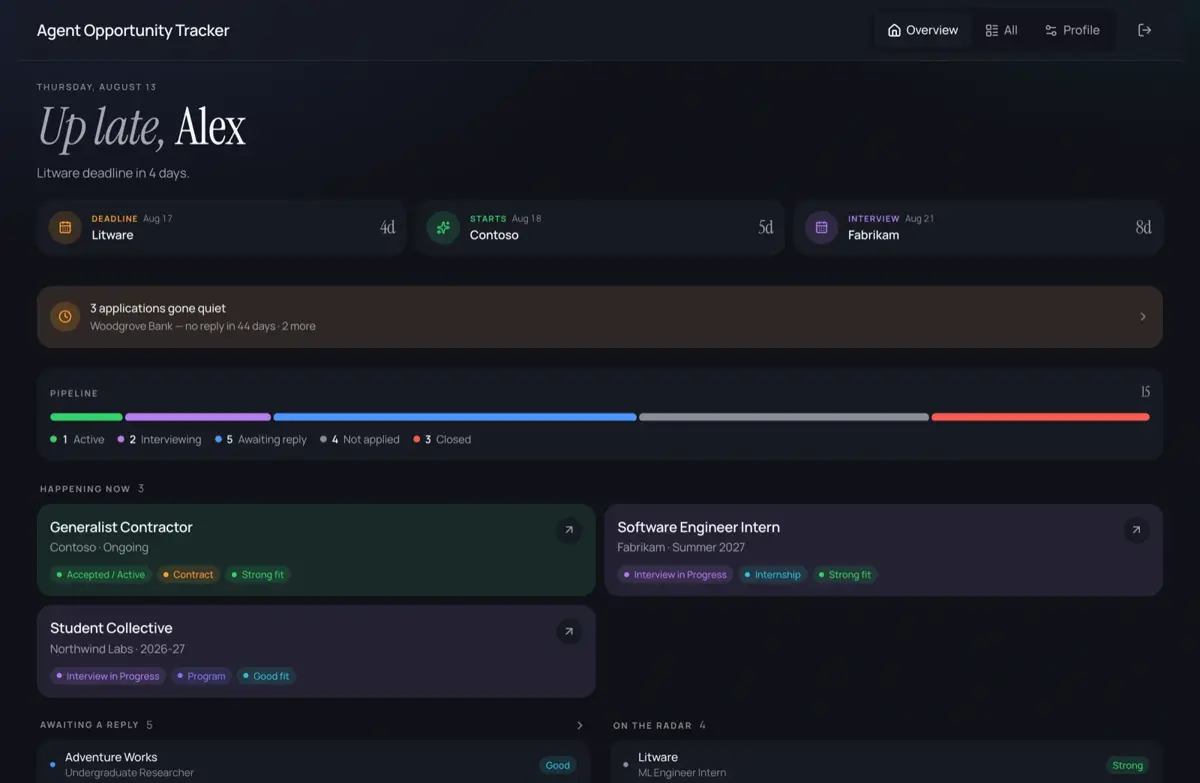Click the Agent Opportunity Tracker title
1200x783 pixels.
(133, 30)
